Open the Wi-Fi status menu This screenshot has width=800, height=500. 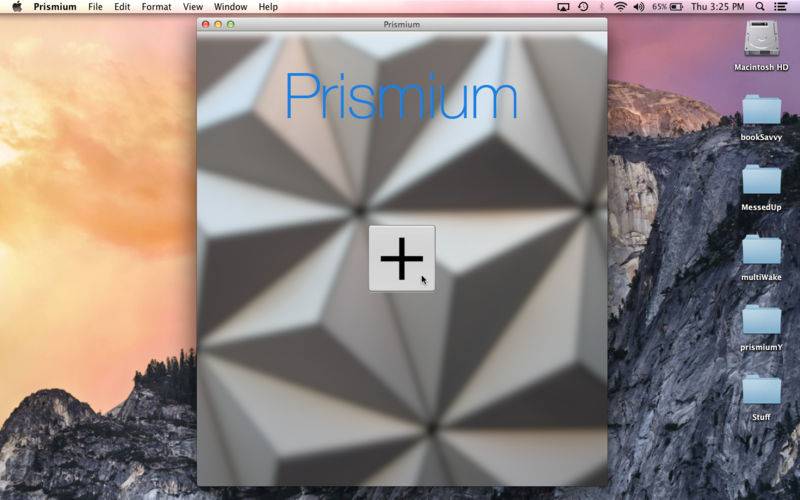pyautogui.click(x=620, y=7)
